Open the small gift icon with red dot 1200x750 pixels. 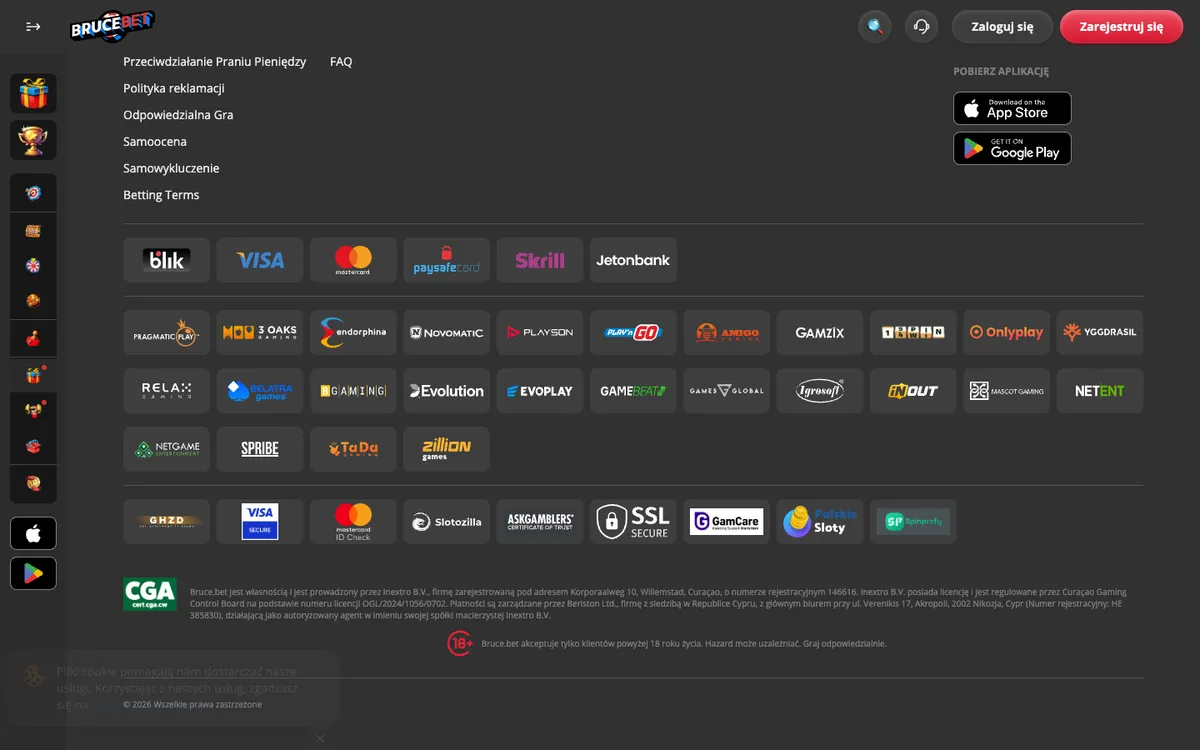coord(33,376)
